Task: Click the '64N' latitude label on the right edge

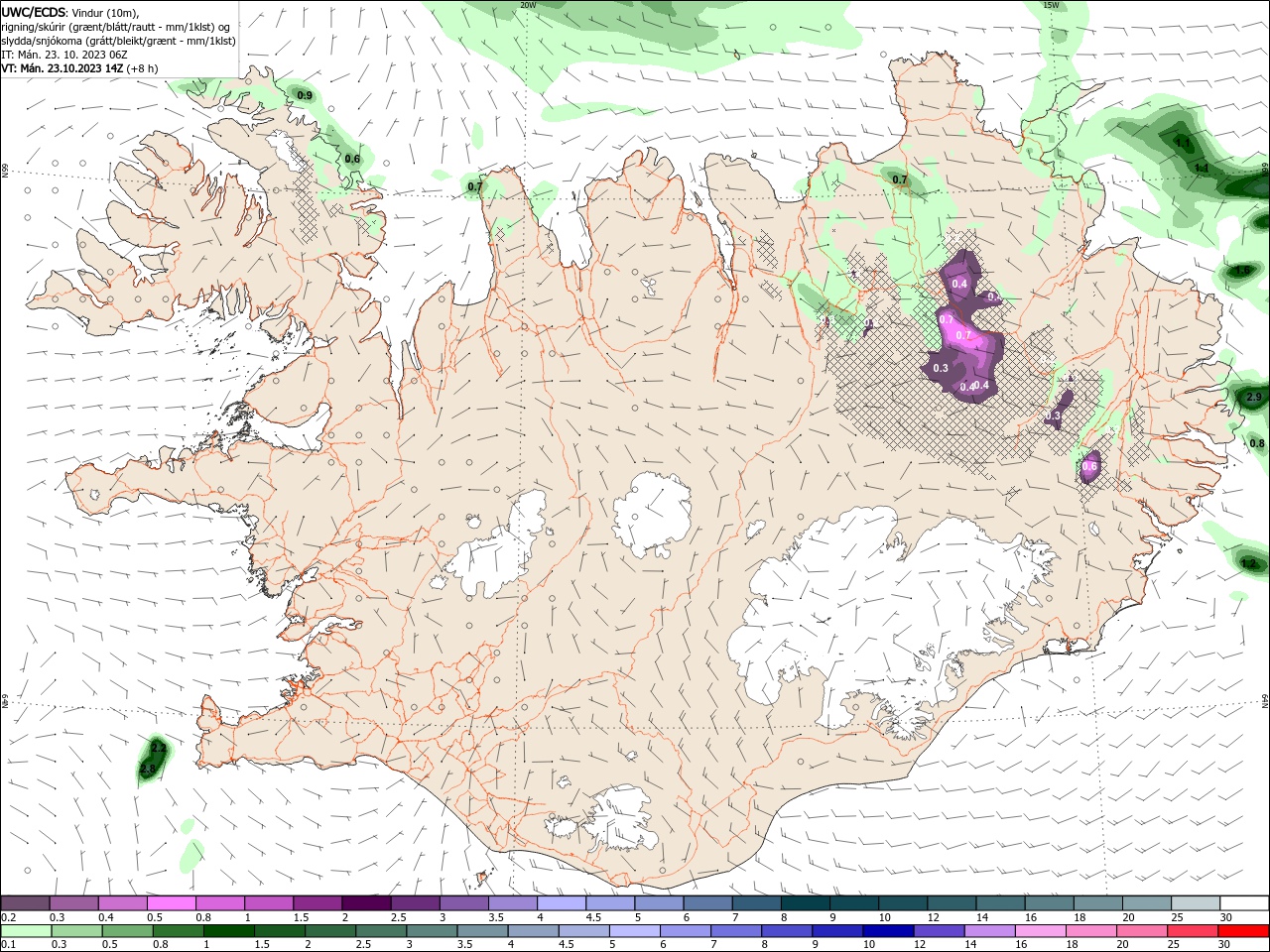Action: (x=1265, y=701)
